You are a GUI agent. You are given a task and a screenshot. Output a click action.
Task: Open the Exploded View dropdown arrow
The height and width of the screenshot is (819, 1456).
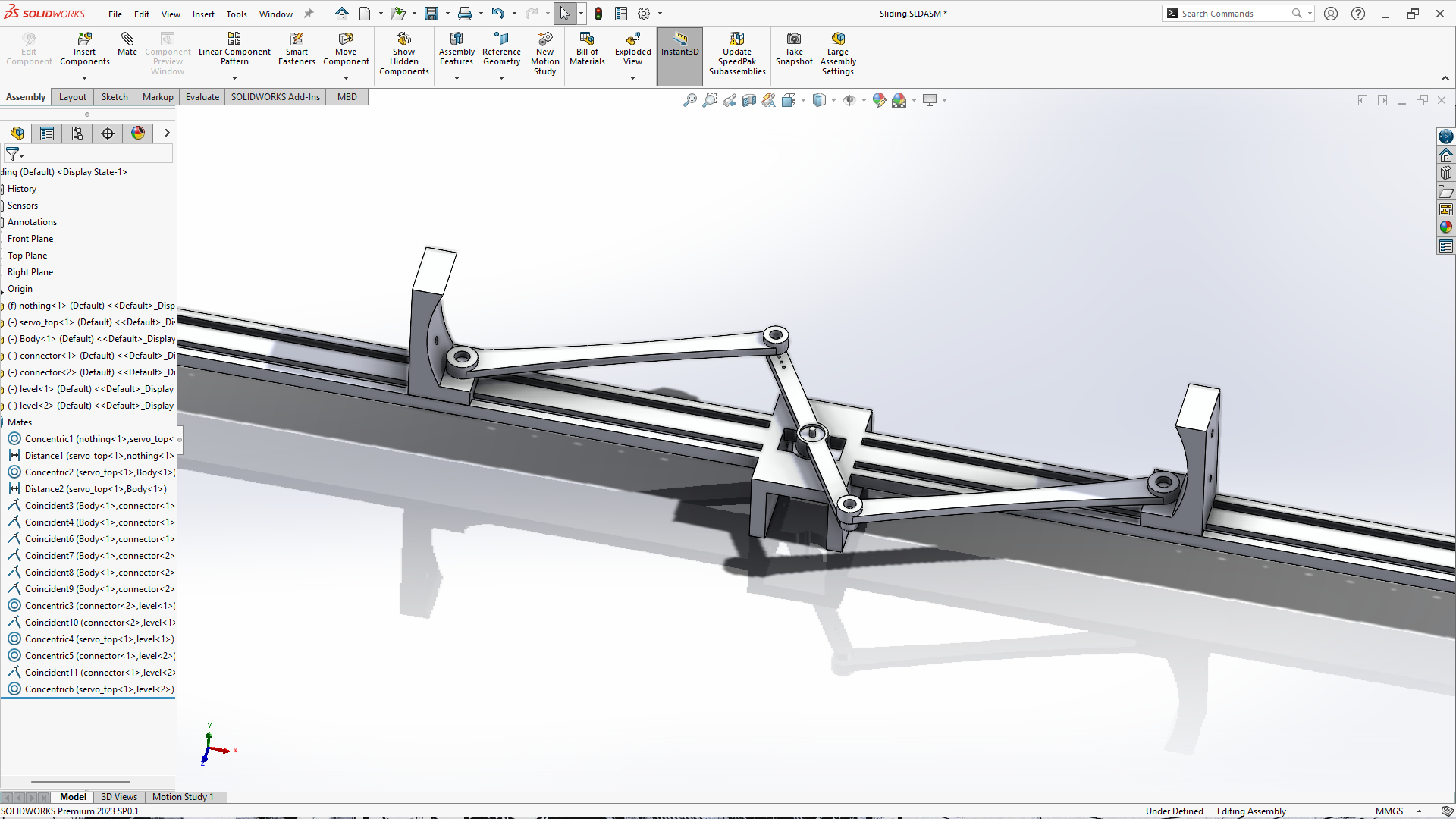(x=632, y=78)
